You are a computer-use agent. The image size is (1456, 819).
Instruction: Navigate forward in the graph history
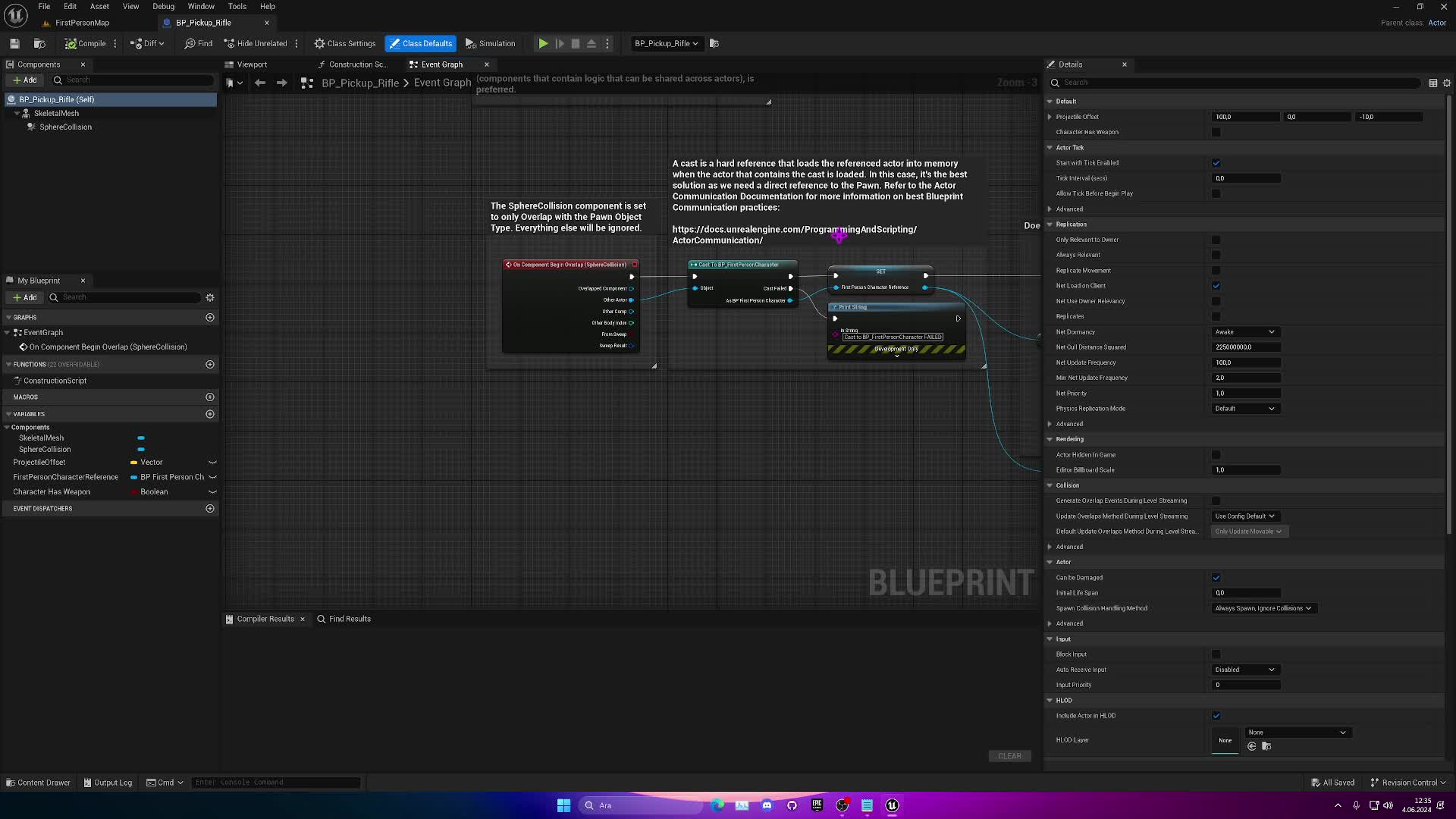pos(282,83)
